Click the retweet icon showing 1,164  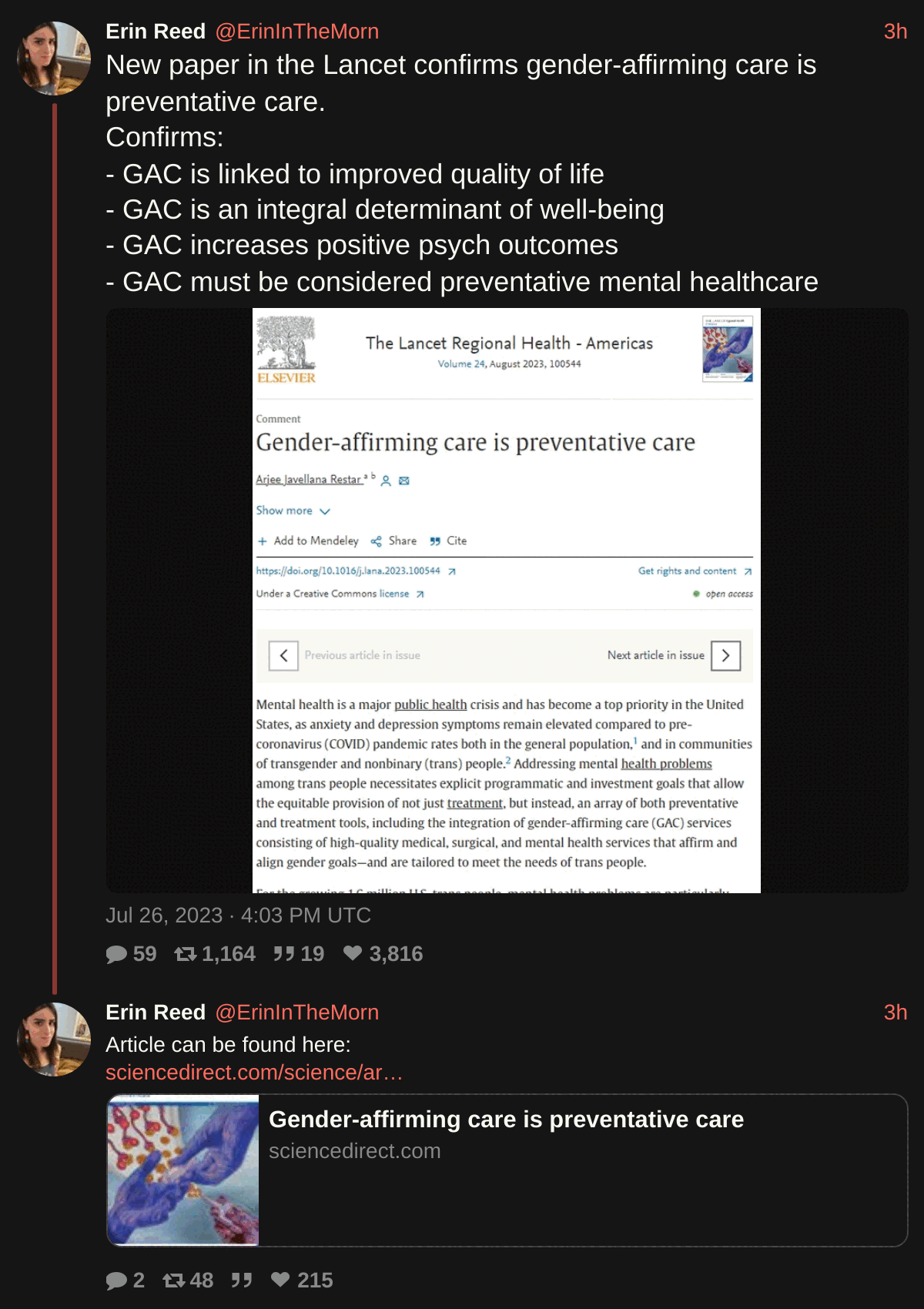coord(186,954)
